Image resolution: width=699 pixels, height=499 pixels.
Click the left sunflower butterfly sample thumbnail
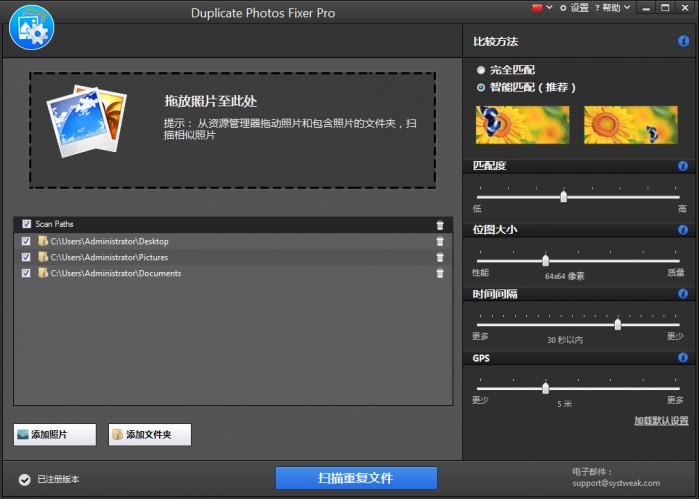(x=522, y=125)
